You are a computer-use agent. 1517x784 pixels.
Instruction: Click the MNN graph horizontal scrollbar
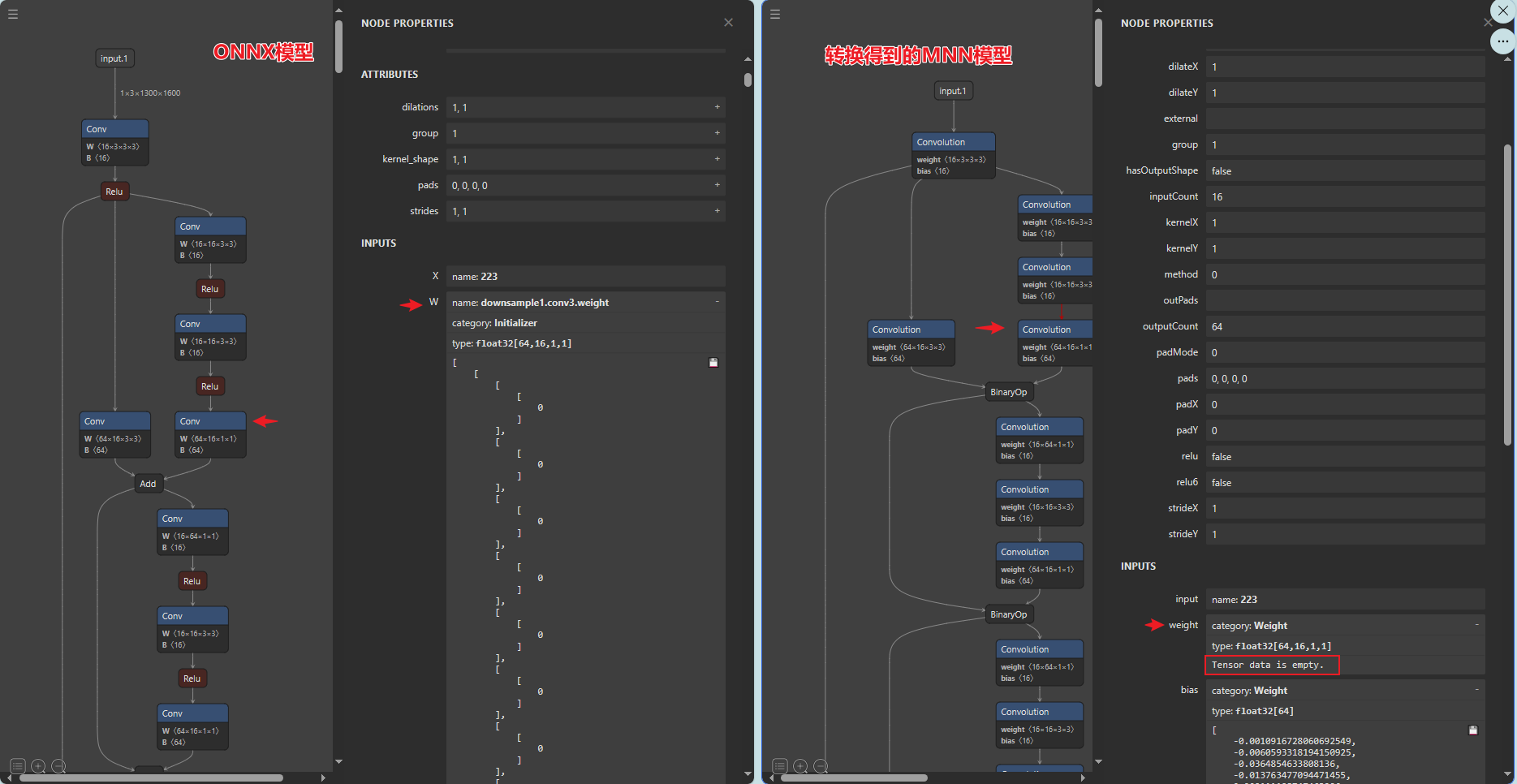(855, 778)
